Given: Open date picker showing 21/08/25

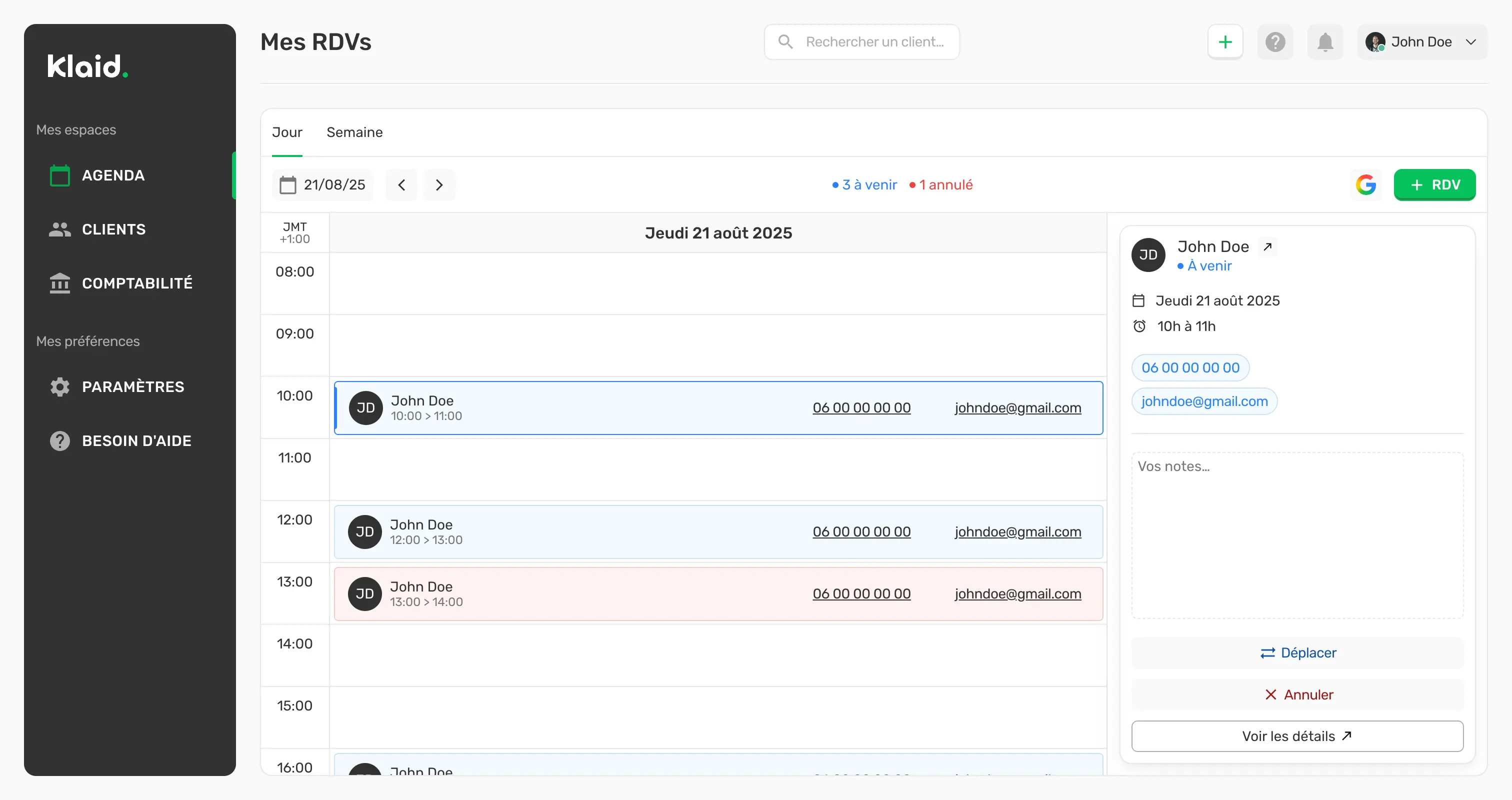Looking at the screenshot, I should pyautogui.click(x=323, y=184).
